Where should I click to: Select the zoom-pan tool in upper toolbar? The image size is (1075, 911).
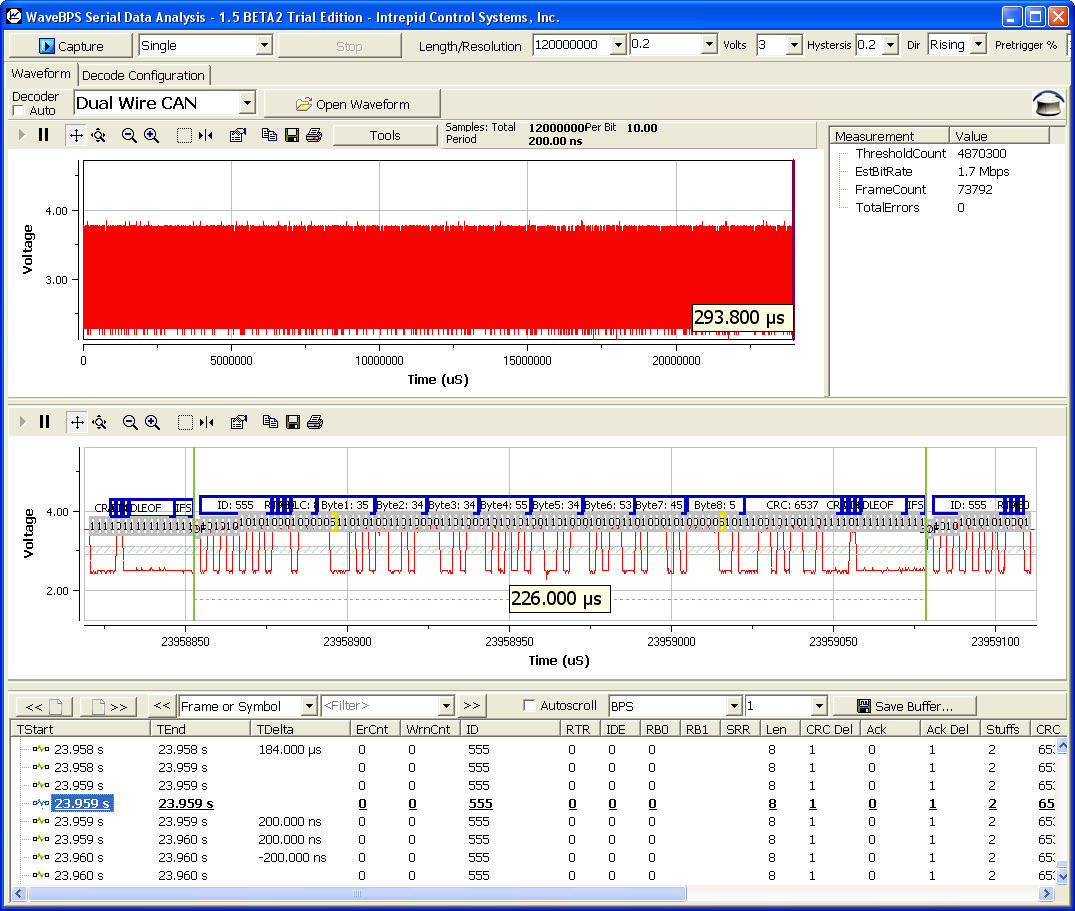[99, 135]
